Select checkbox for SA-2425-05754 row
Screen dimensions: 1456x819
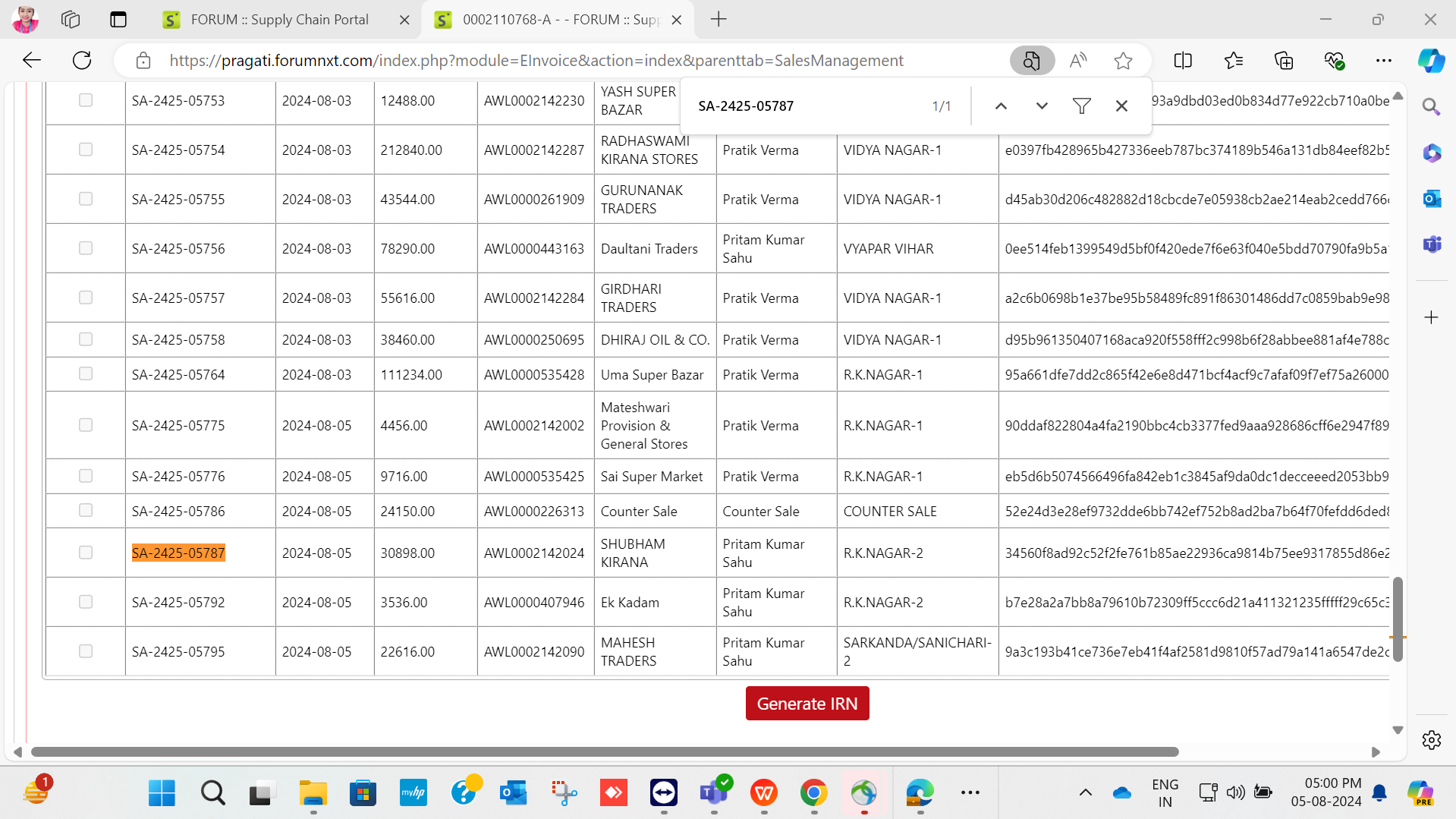tap(86, 150)
